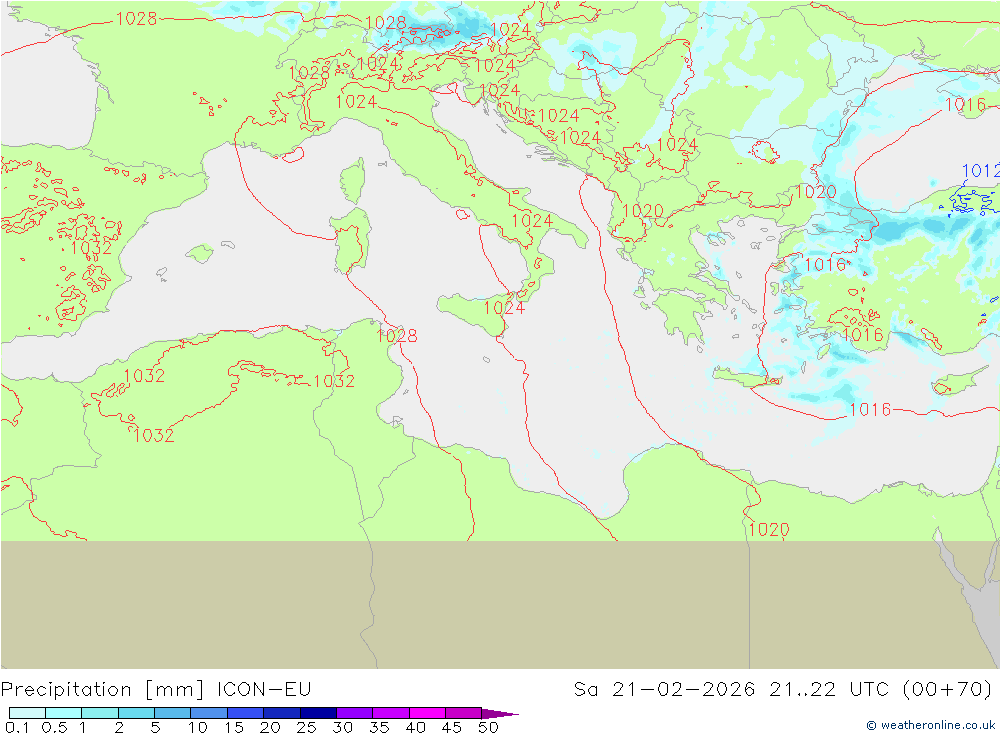The image size is (1000, 733).
Task: Click the 'Precipitation [mm]' title text
Action: pyautogui.click(x=103, y=690)
